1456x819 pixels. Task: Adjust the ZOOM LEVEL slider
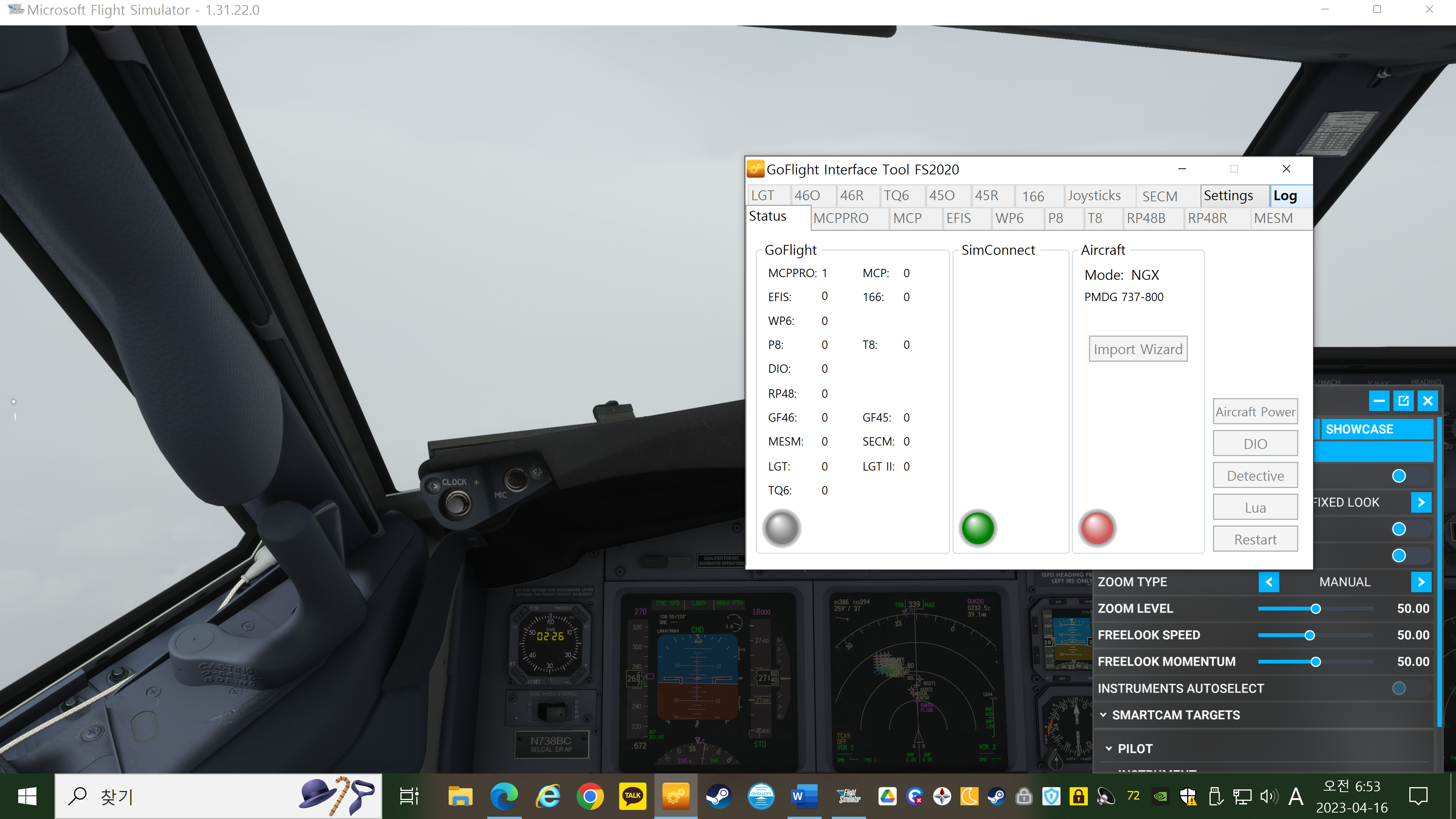(x=1315, y=609)
